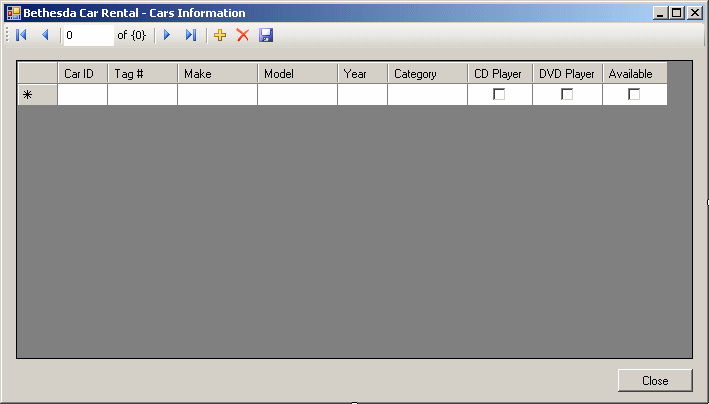Click the empty Category cell
Screen dimensions: 709x404
point(428,95)
